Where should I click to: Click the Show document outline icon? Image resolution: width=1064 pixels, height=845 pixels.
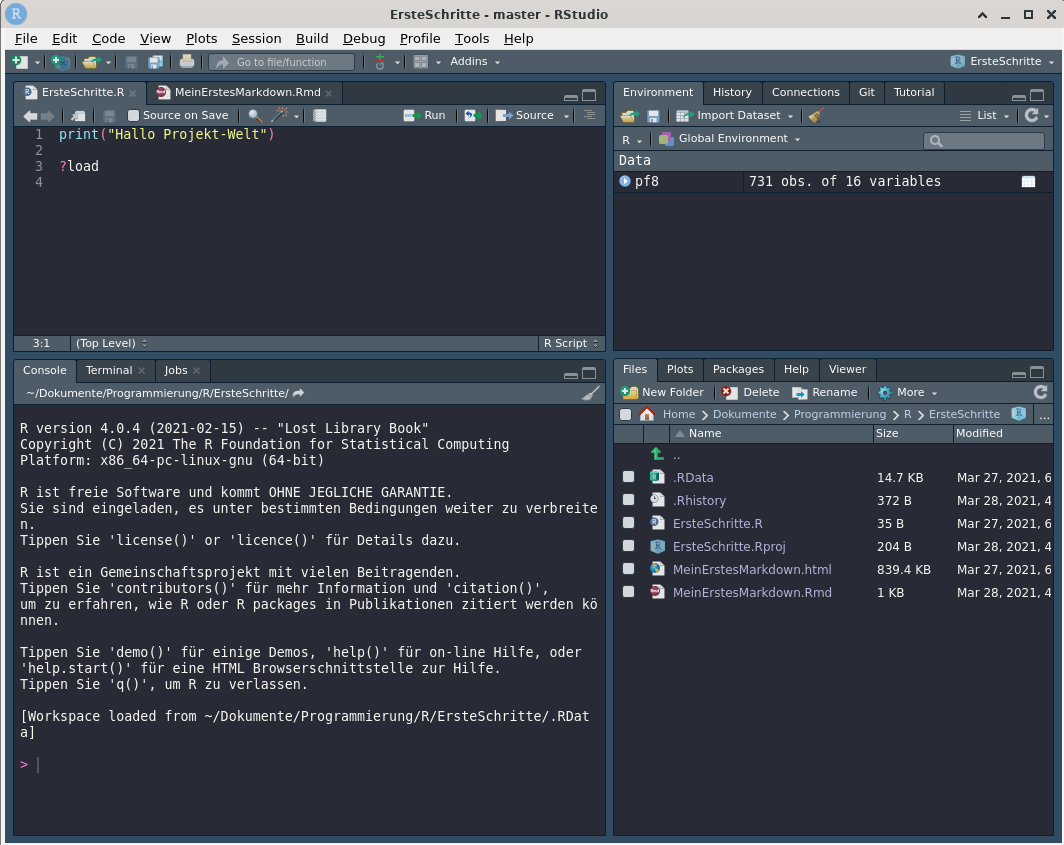(589, 115)
